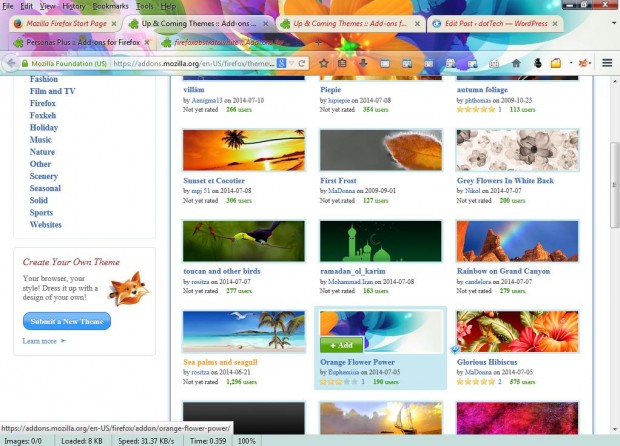Viewport: 620px width, 446px height.
Task: Open the Foxkeh category
Action: (x=43, y=115)
